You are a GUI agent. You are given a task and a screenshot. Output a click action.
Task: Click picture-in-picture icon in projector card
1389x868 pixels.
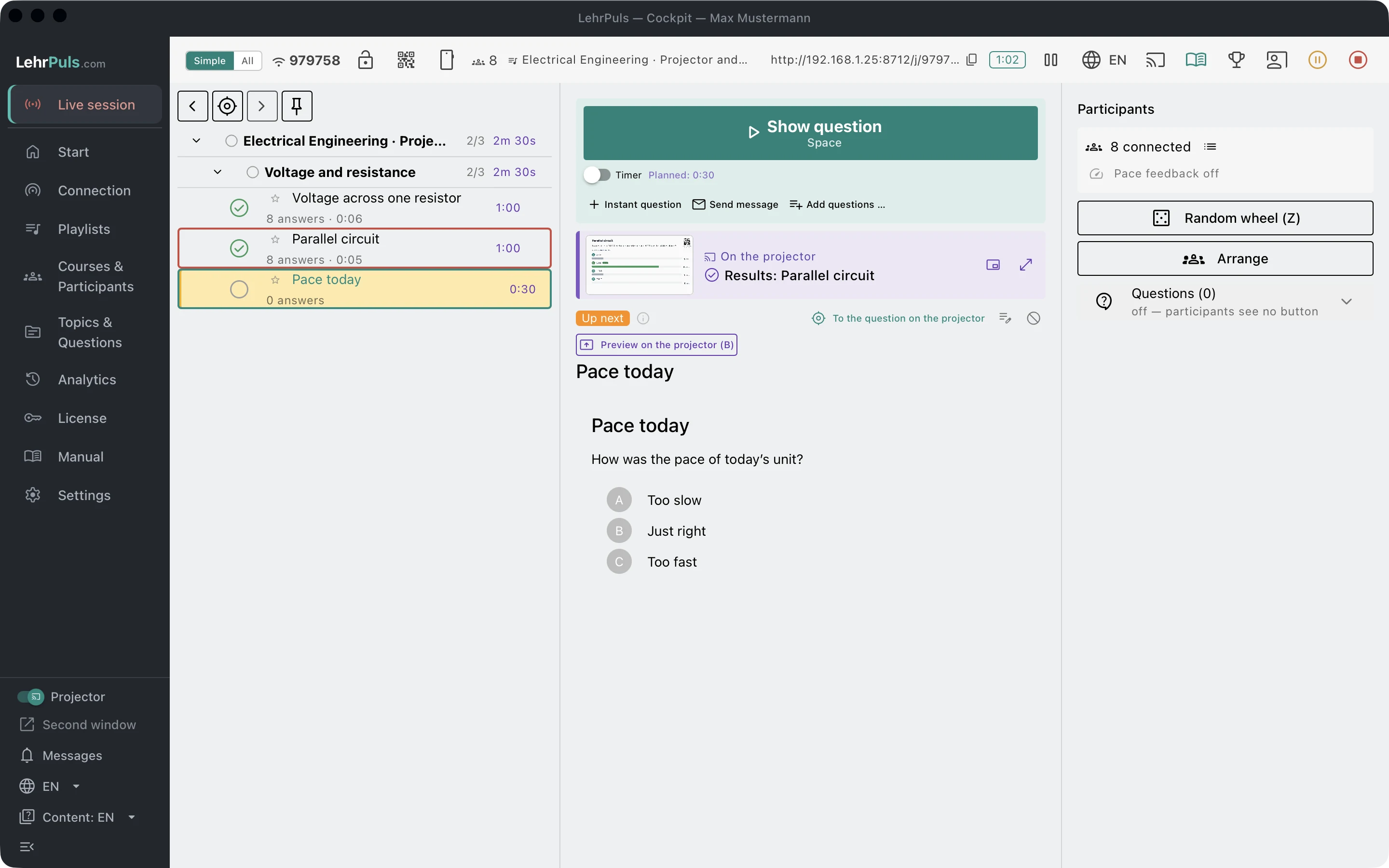tap(993, 265)
